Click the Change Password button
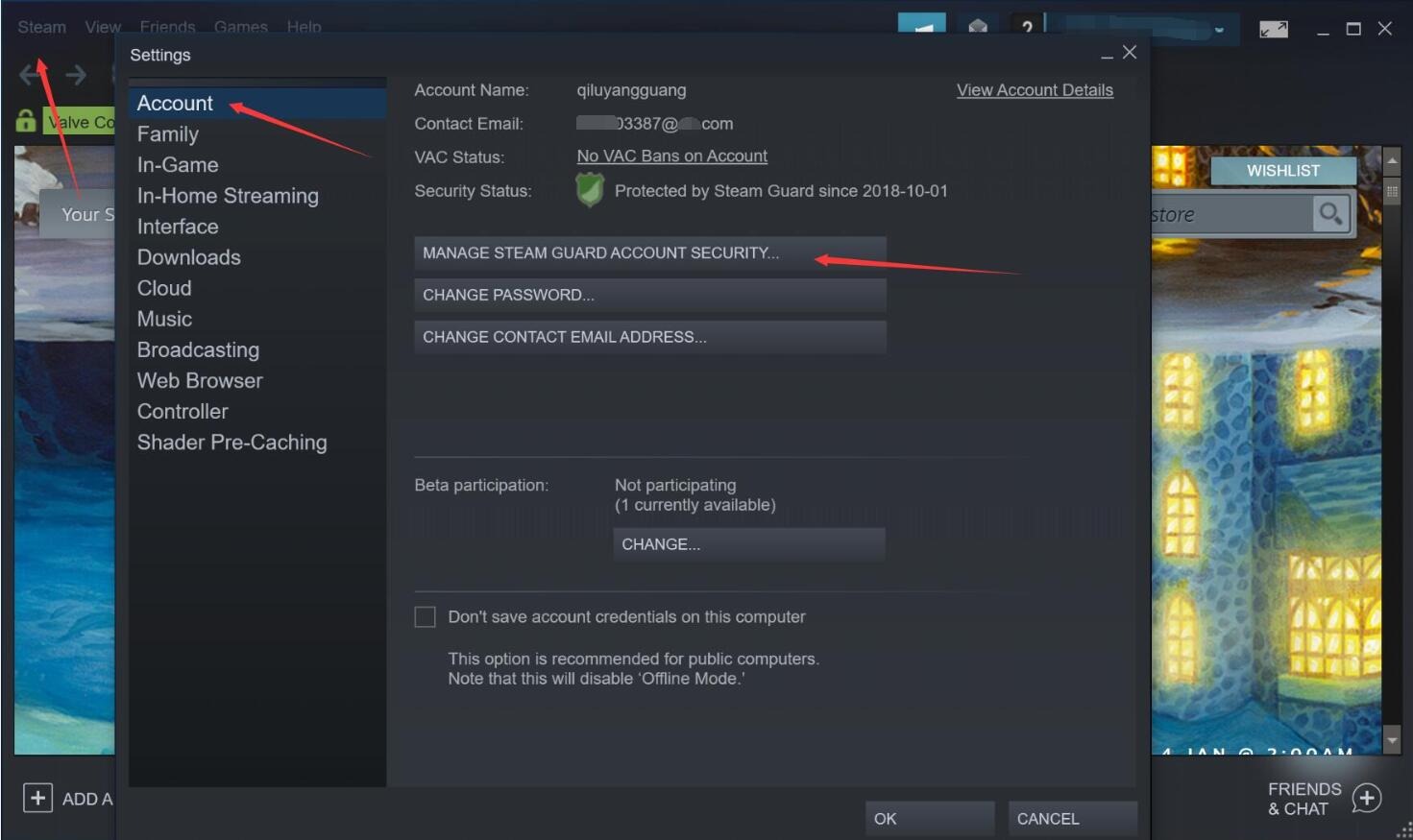This screenshot has height=840, width=1413. tap(649, 295)
